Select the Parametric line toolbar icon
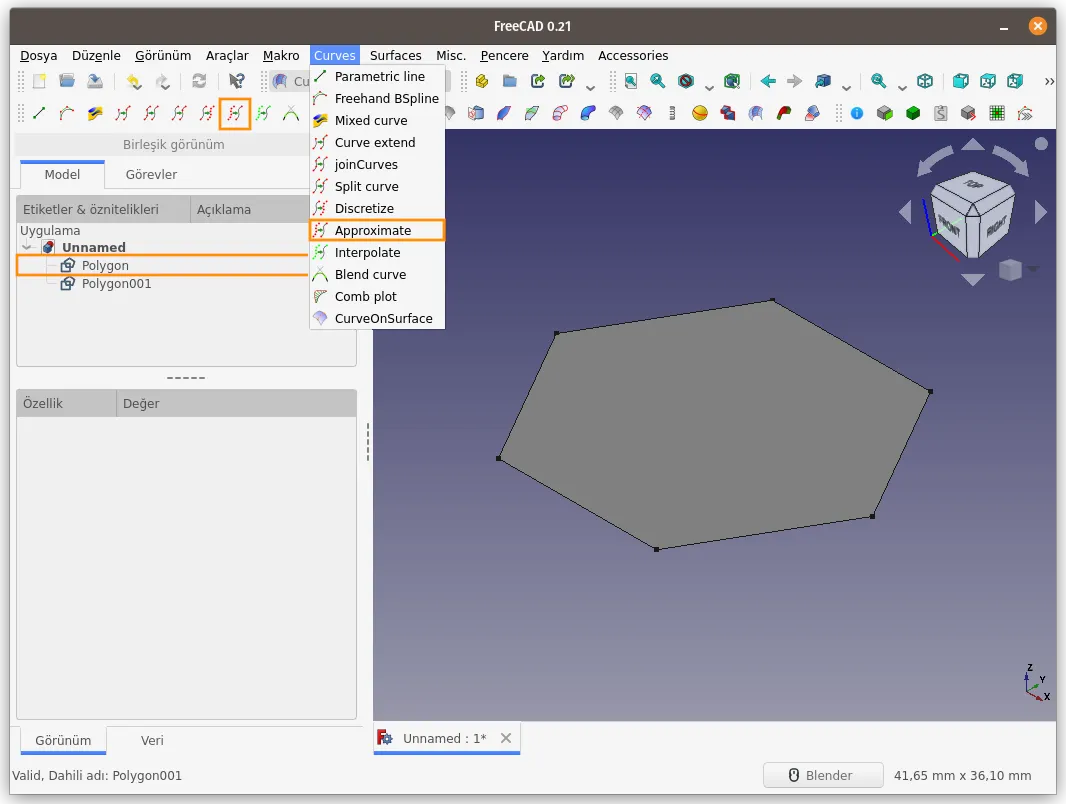Screen dimensions: 1066x804 39,113
